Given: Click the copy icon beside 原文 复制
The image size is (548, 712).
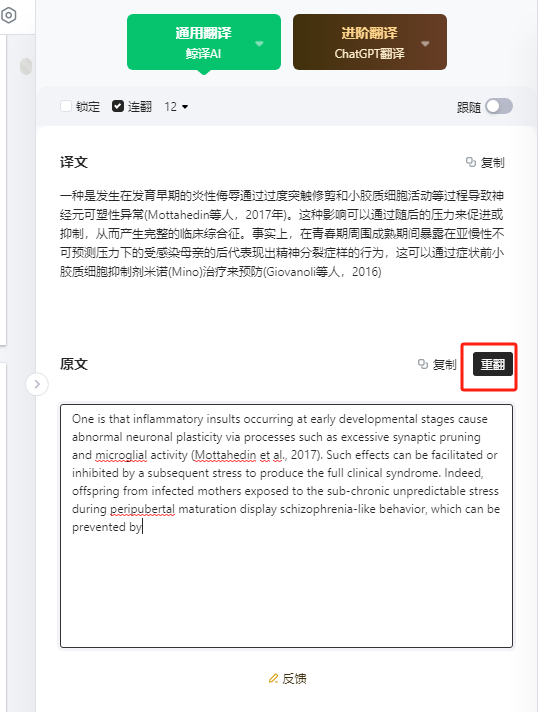Looking at the screenshot, I should click(x=423, y=364).
